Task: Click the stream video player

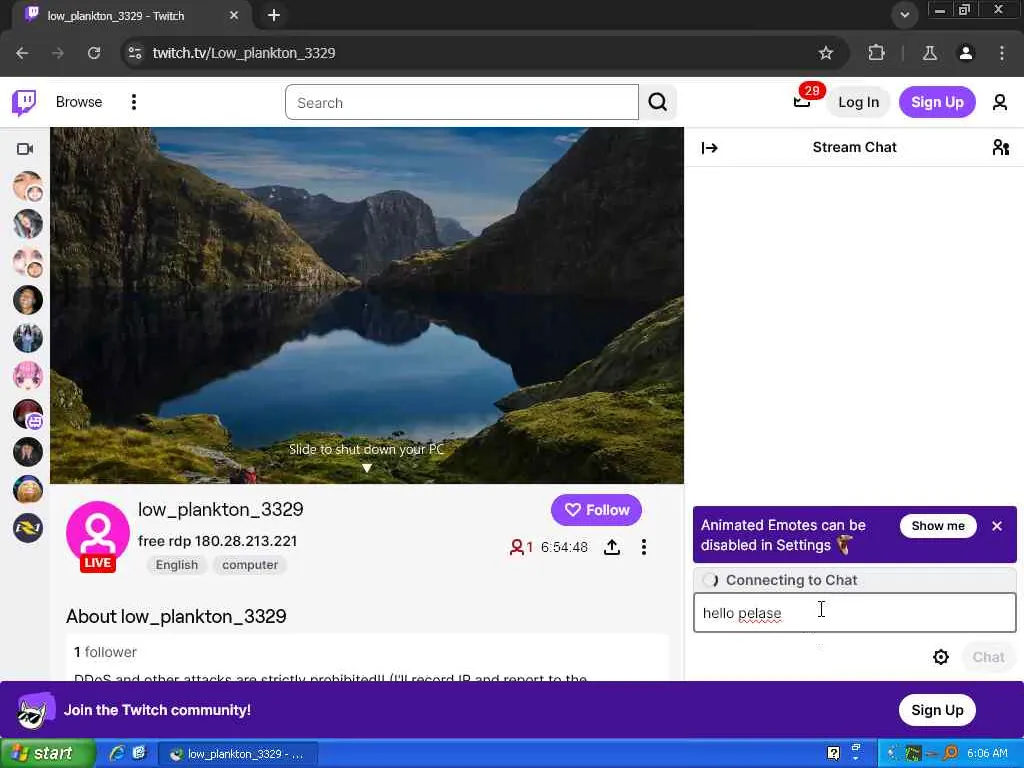Action: pos(367,305)
